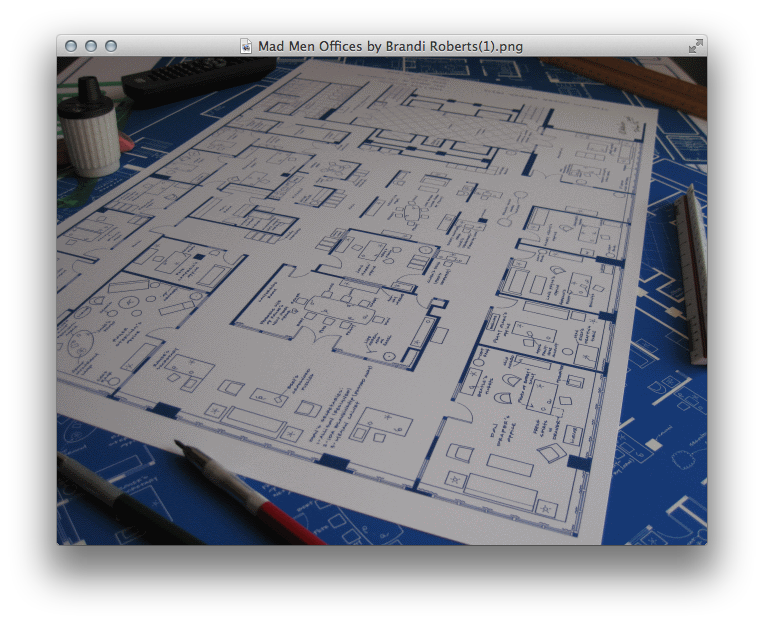Click the PNG document proxy icon in title

pos(247,46)
